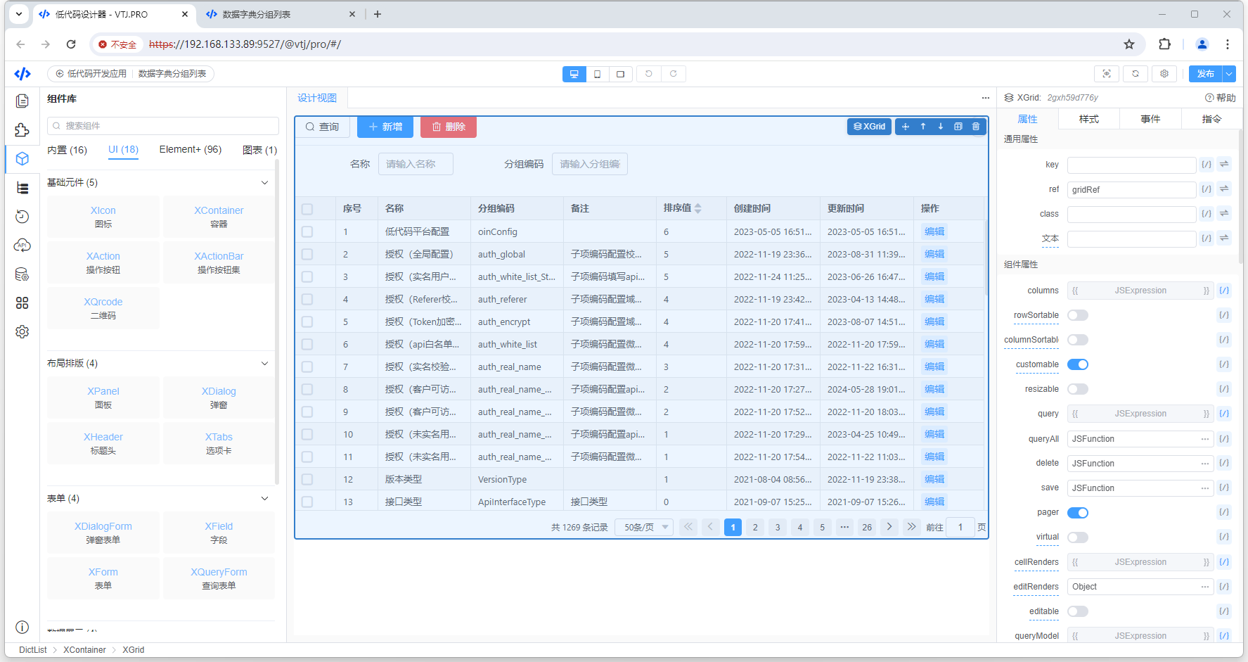Click the puzzle-piece icon in the sidebar
Viewport: 1248px width, 662px height.
point(22,130)
